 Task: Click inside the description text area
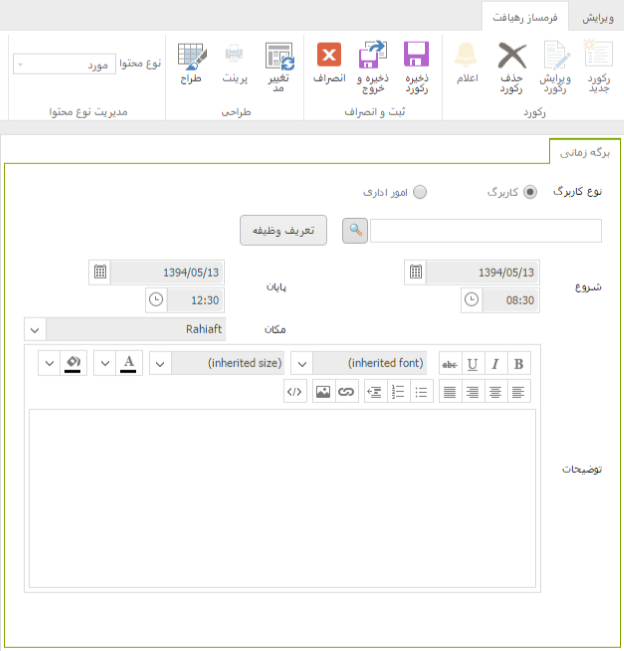282,498
